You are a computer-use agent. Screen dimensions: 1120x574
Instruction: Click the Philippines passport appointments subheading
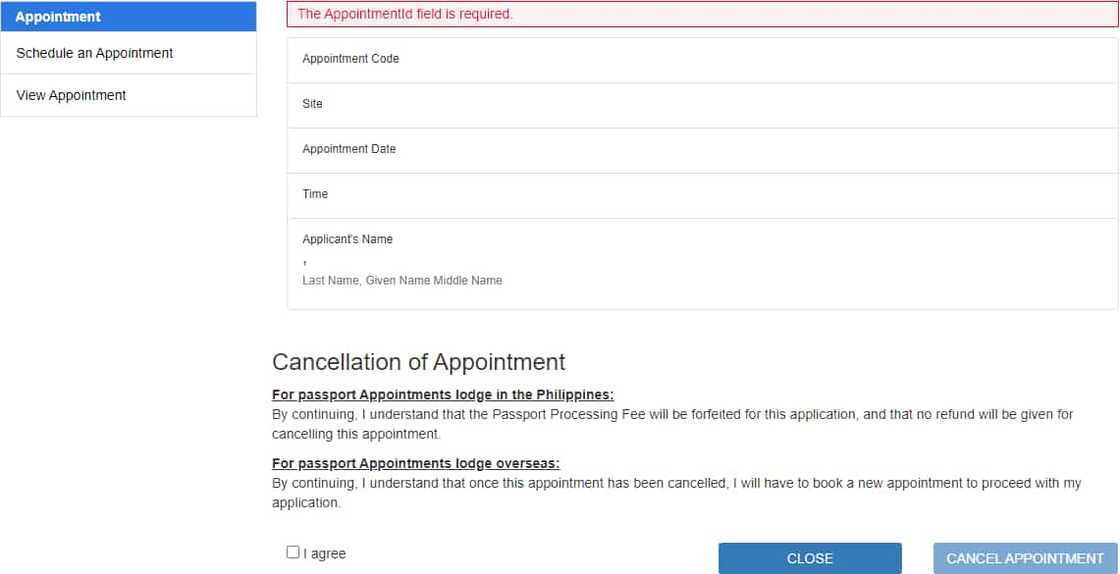pyautogui.click(x=442, y=395)
